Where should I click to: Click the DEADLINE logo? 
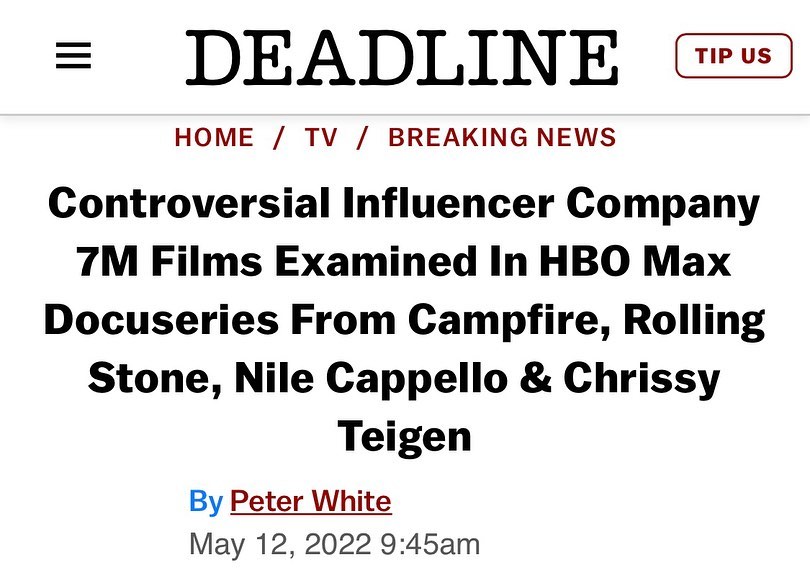point(402,56)
